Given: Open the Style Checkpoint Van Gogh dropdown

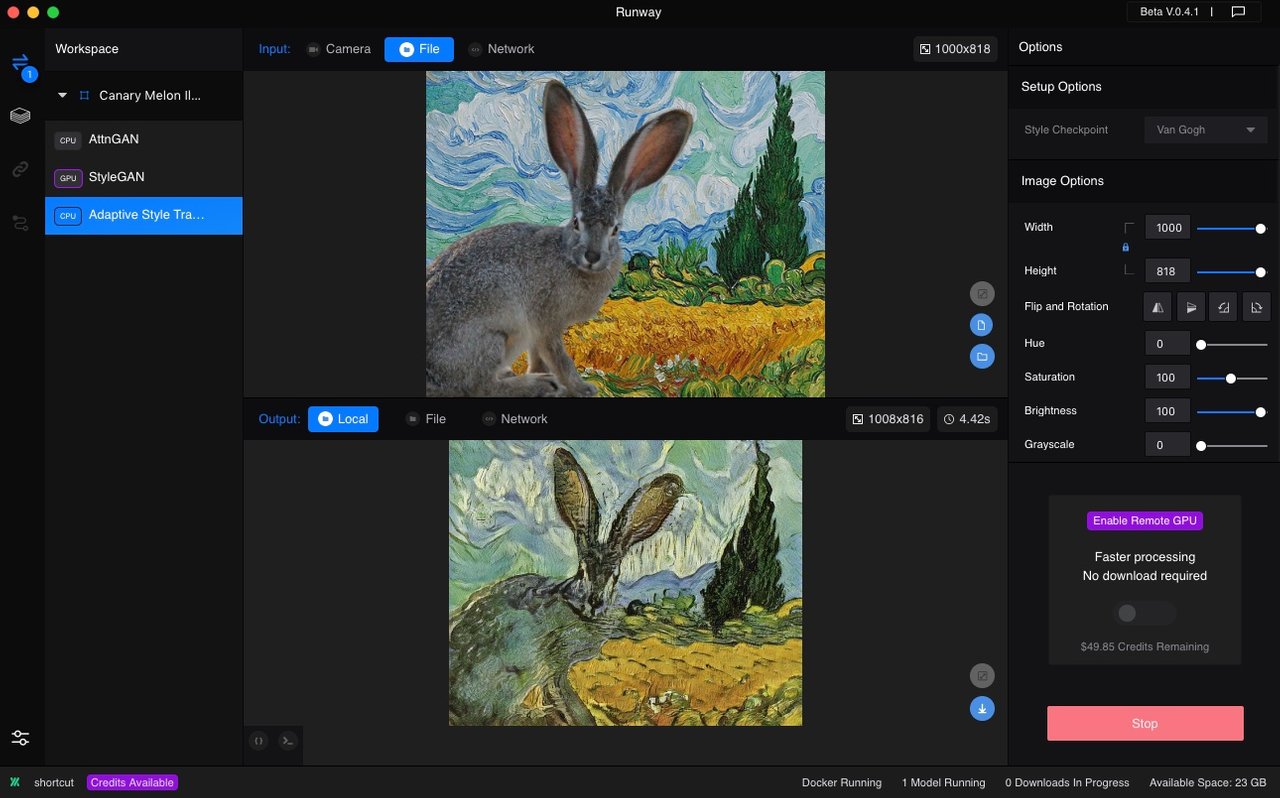Looking at the screenshot, I should (x=1206, y=130).
